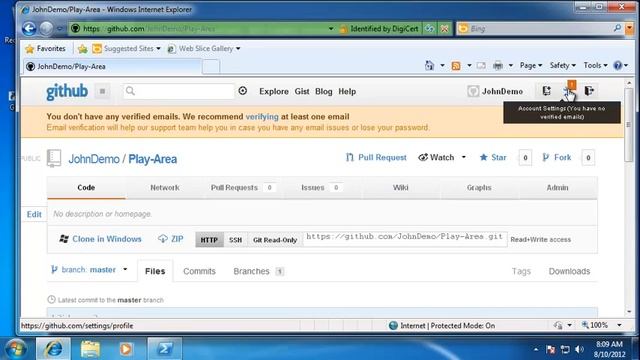Open the branch: master switcher
Screen dimensions: 640x360
pos(89,270)
